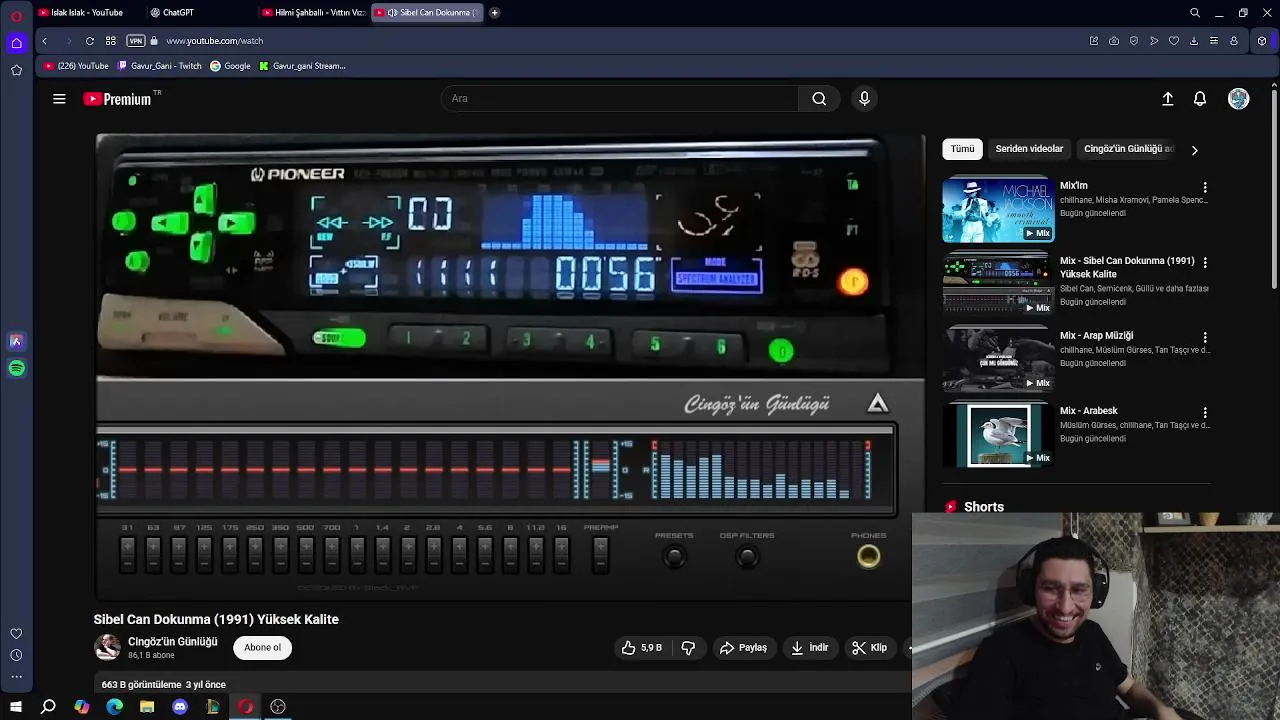Expand description showing 663 B görüntüleme
Screen dimensions: 1280x720
click(x=164, y=685)
